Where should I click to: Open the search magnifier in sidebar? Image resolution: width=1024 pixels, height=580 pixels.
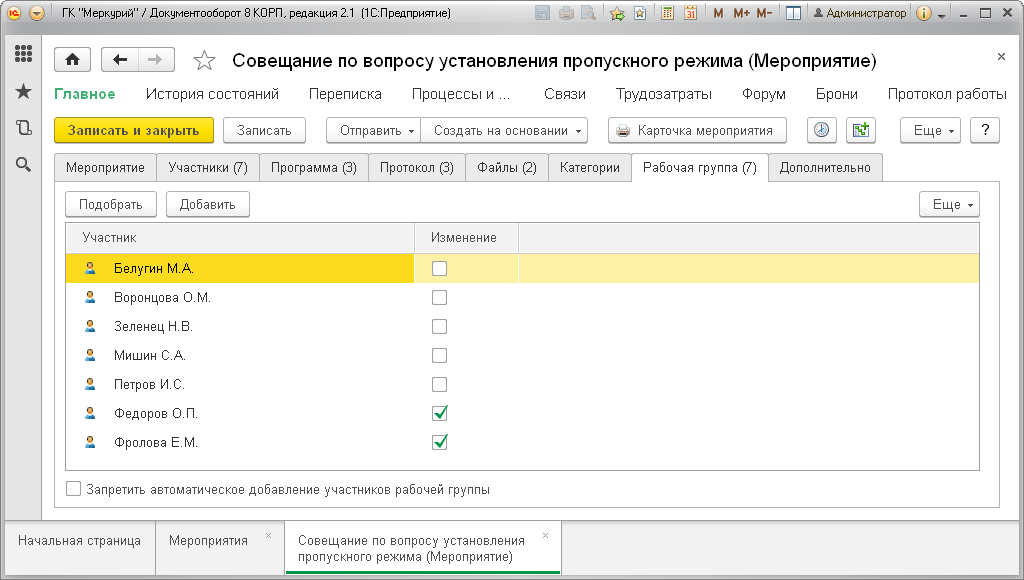click(x=24, y=165)
